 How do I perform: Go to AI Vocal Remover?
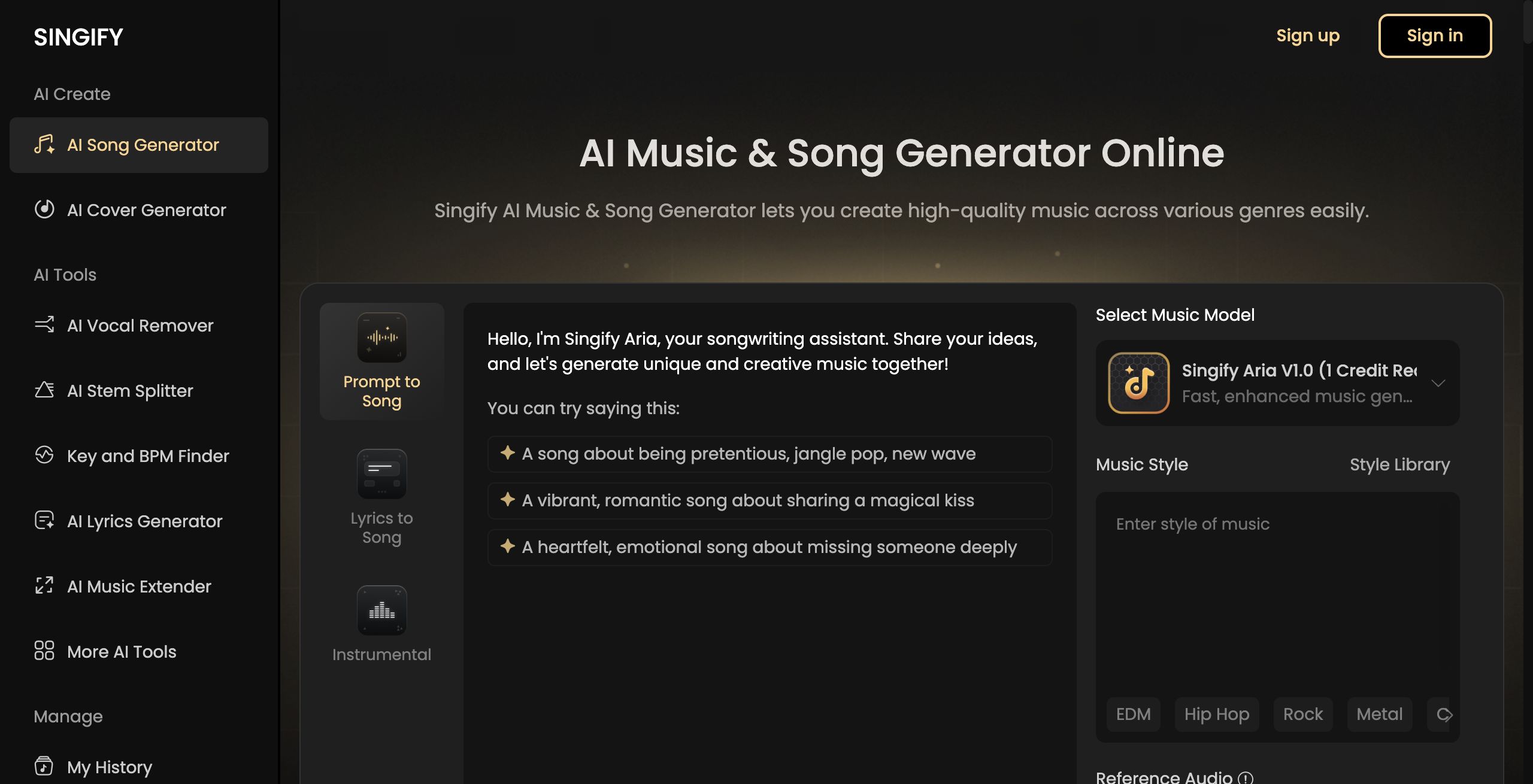click(139, 326)
